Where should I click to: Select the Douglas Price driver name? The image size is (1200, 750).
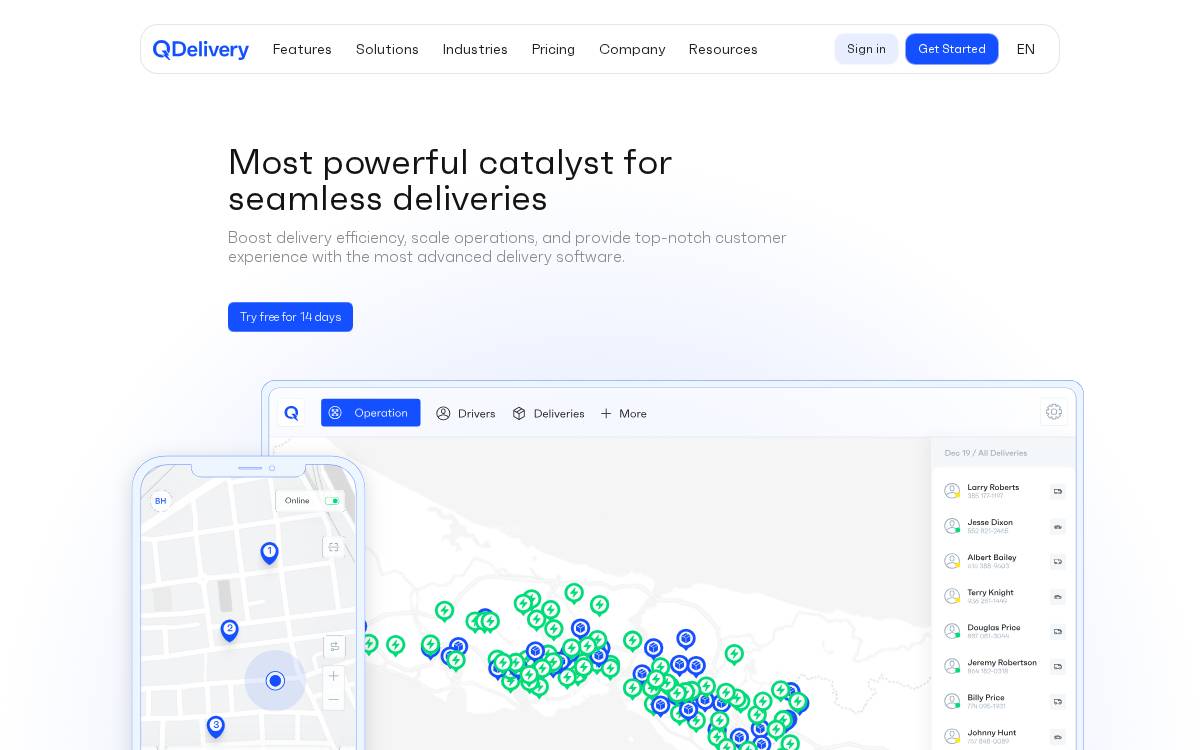tap(994, 627)
